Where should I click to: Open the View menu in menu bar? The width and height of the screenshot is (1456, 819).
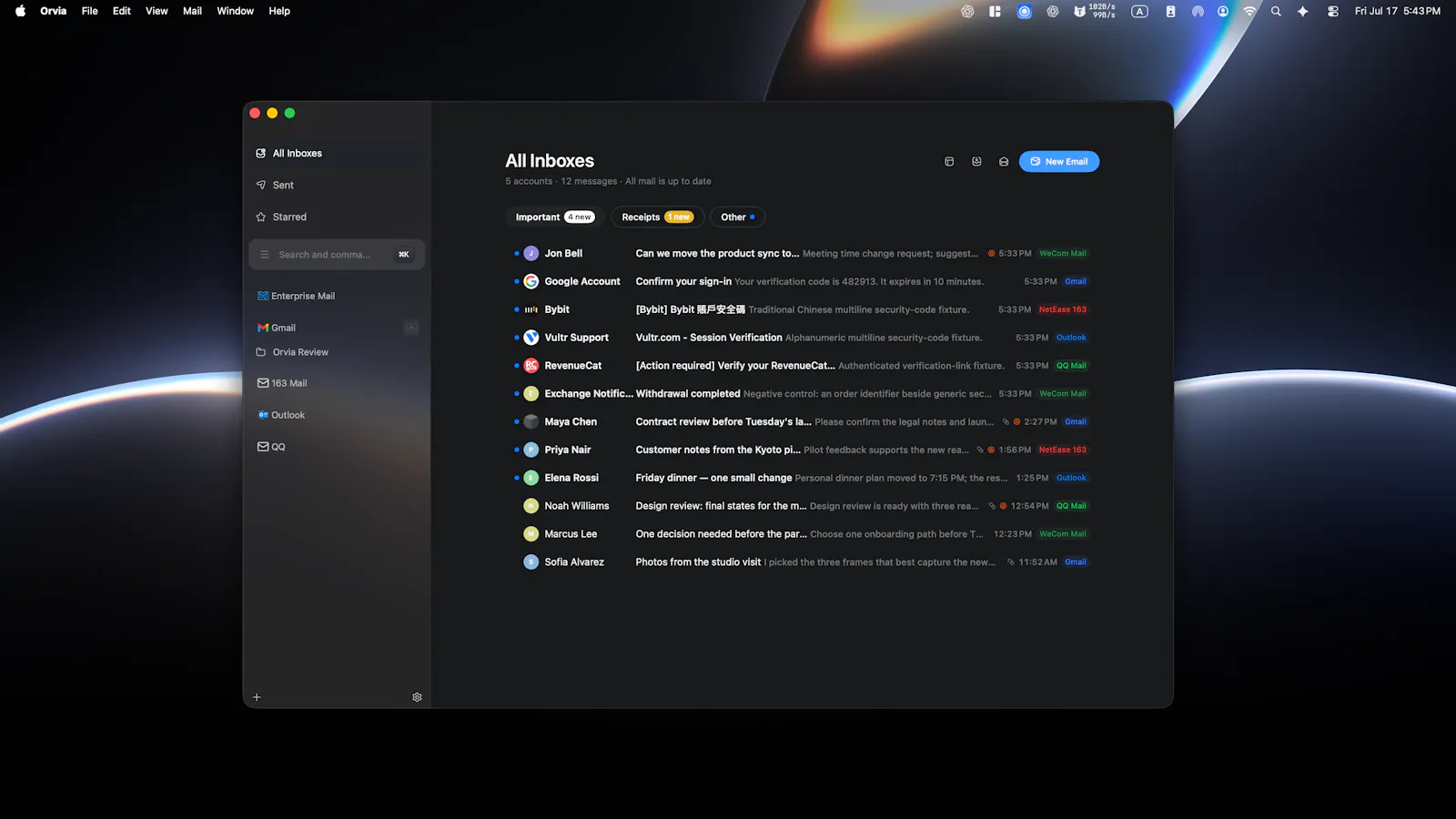point(157,11)
